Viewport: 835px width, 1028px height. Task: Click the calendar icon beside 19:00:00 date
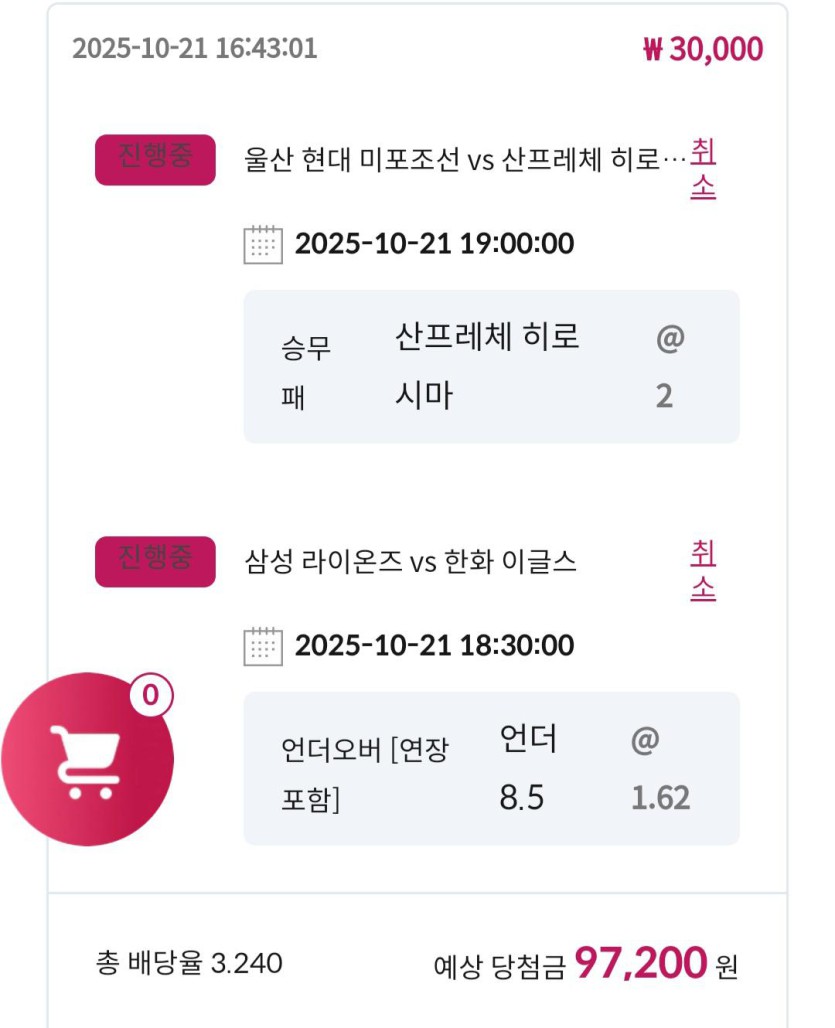pyautogui.click(x=263, y=244)
